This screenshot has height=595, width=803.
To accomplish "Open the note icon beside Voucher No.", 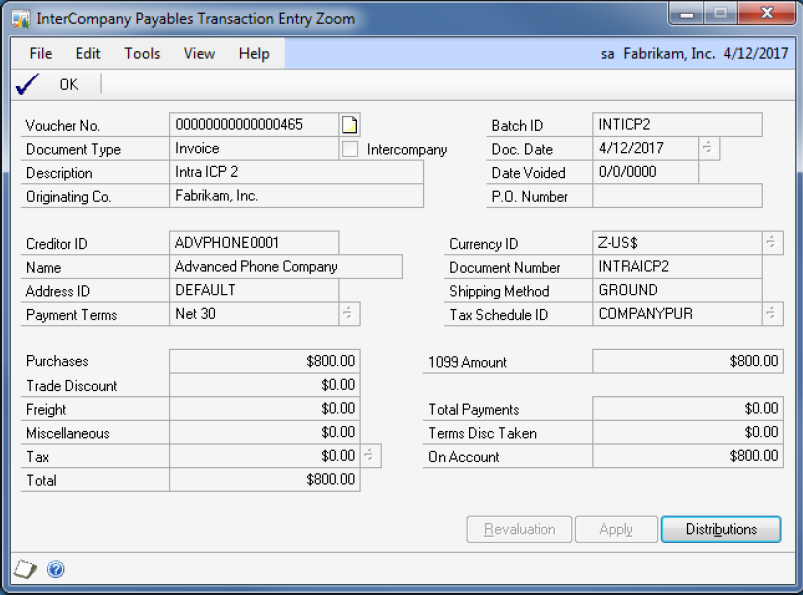I will 349,125.
